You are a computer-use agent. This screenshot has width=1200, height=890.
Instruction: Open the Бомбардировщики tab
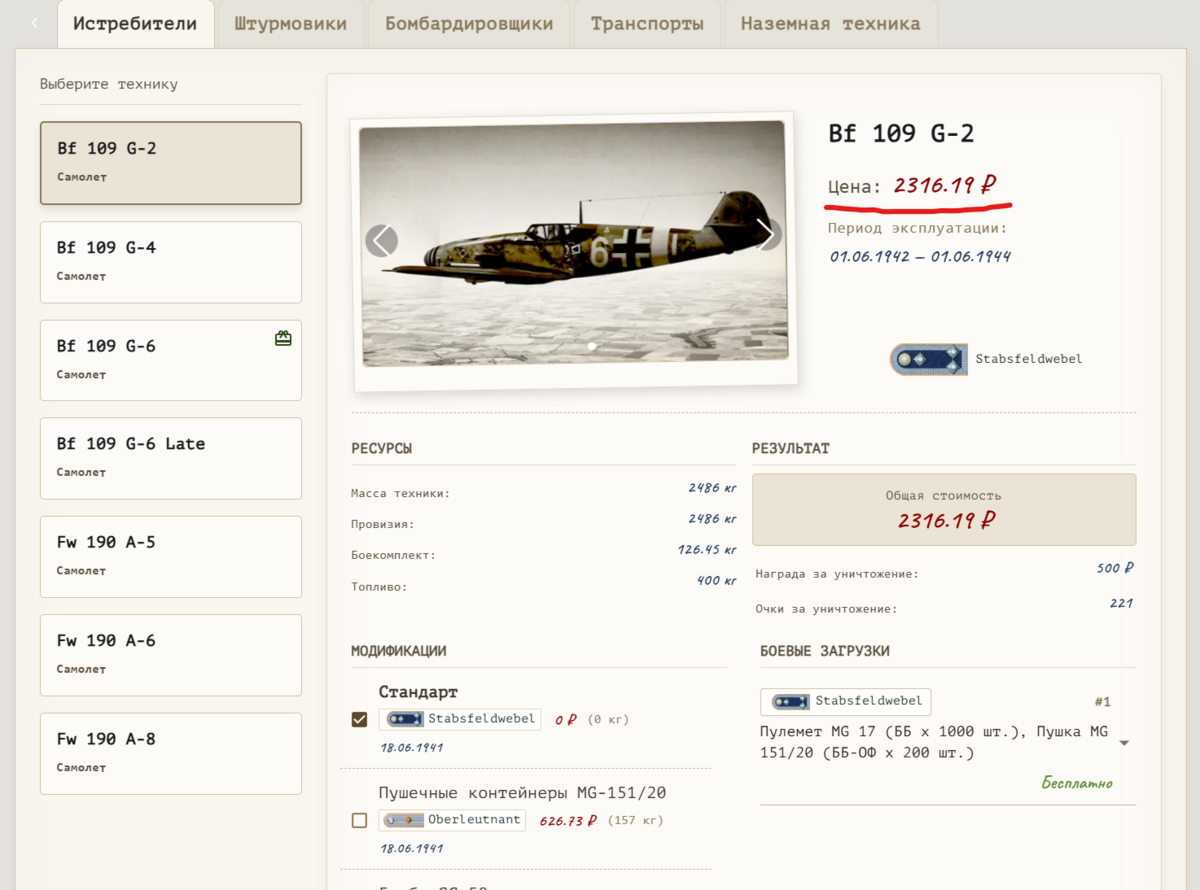[x=469, y=24]
